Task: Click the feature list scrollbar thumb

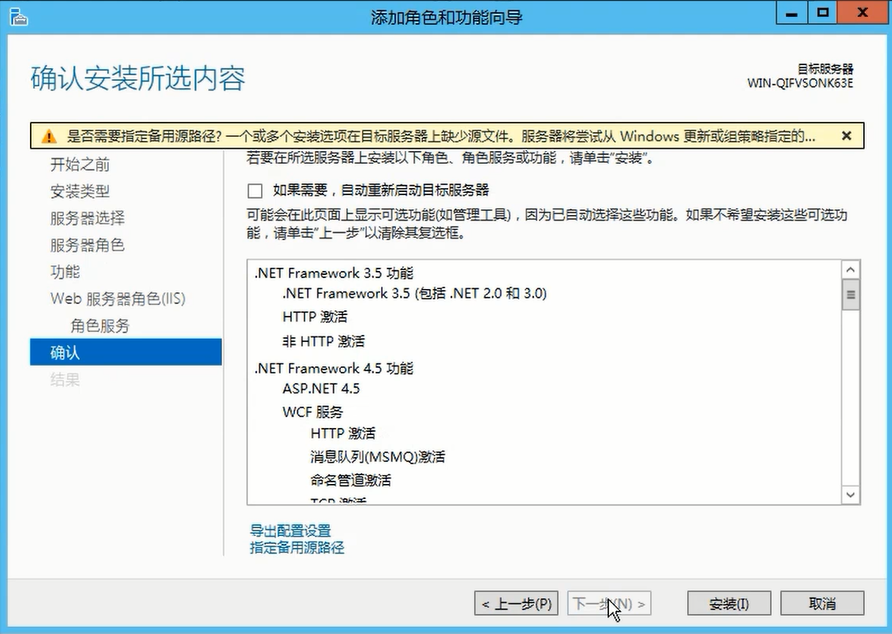Action: 850,295
